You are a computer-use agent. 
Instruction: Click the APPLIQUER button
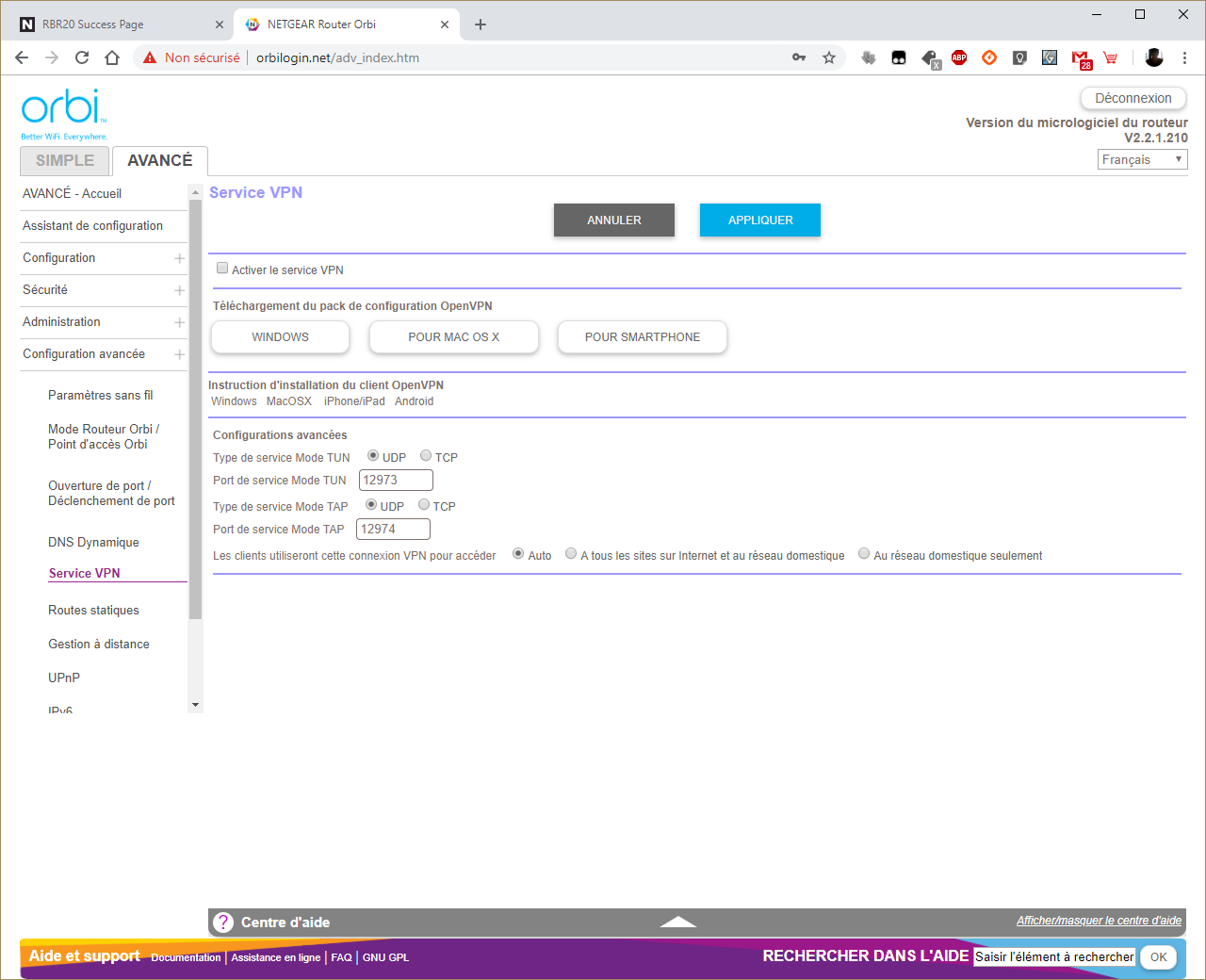point(760,220)
